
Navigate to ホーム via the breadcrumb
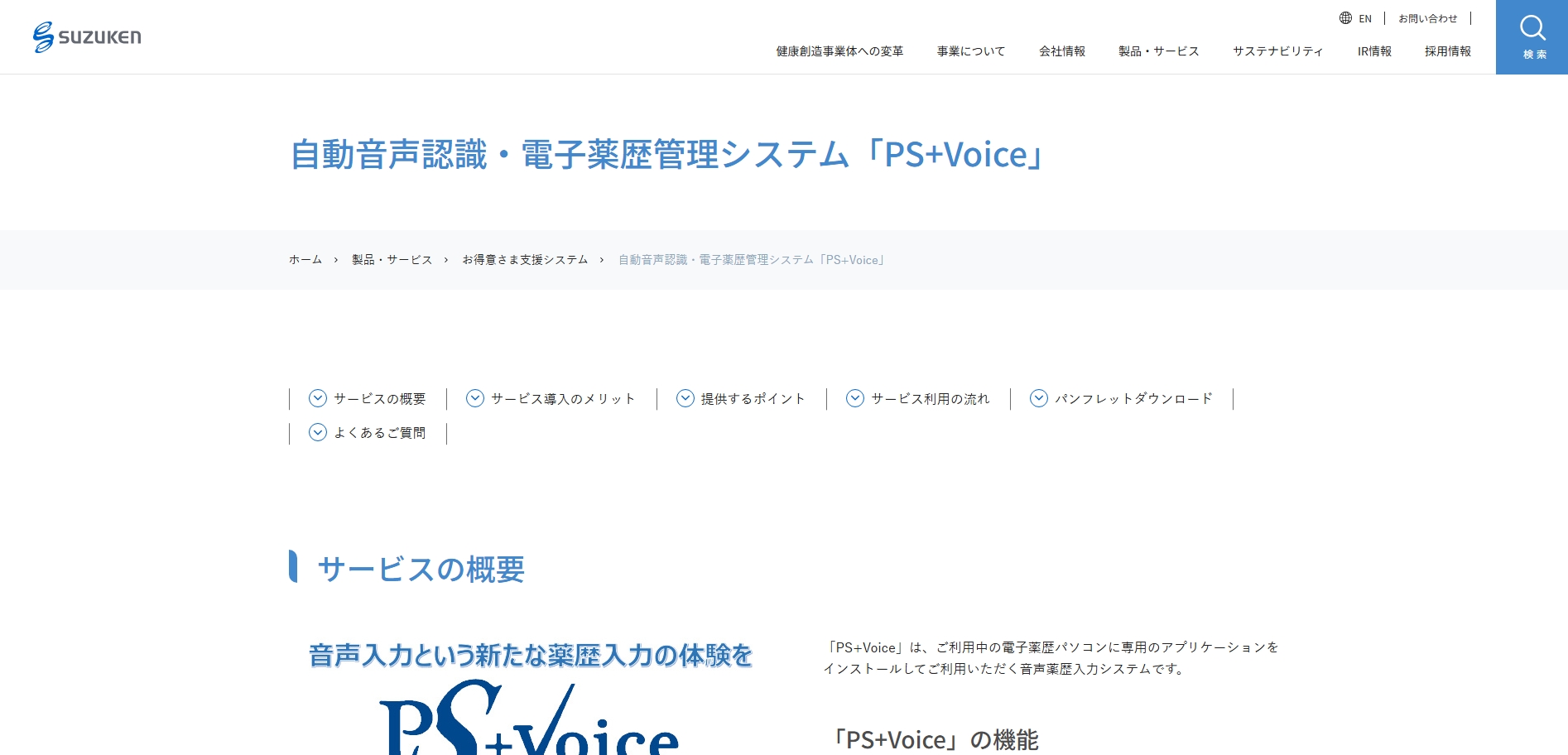[x=305, y=259]
